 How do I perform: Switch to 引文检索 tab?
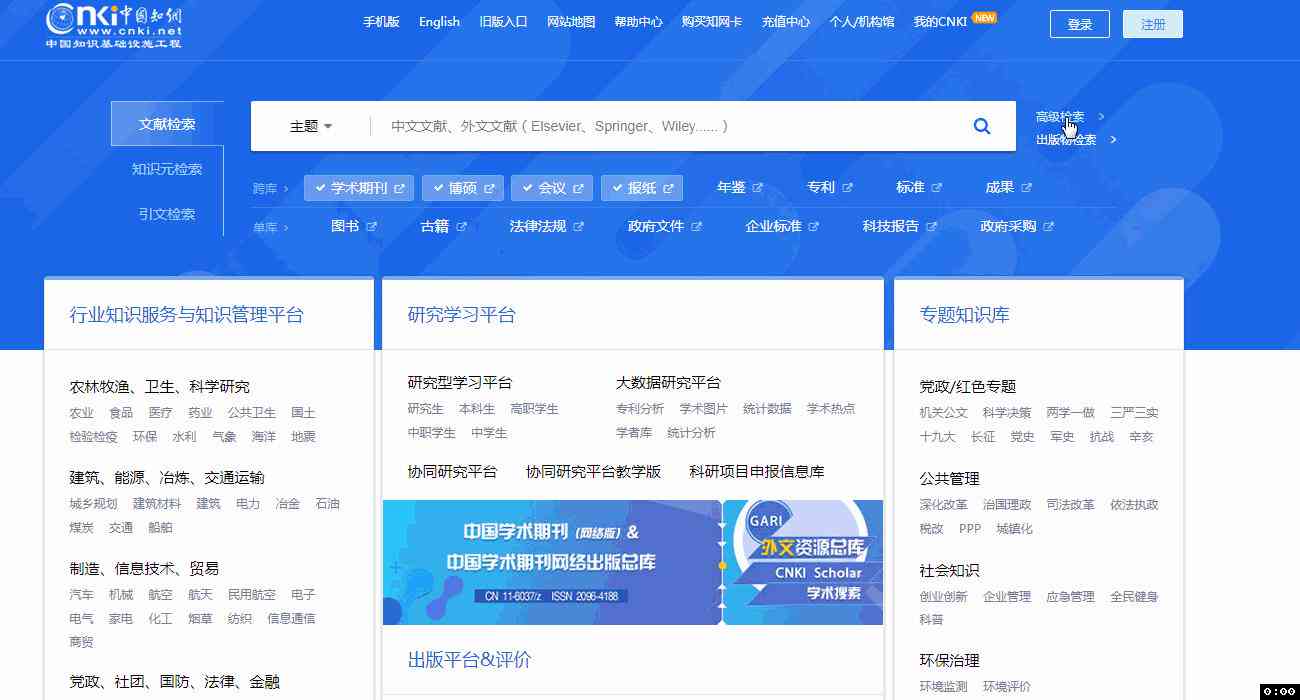click(x=167, y=214)
